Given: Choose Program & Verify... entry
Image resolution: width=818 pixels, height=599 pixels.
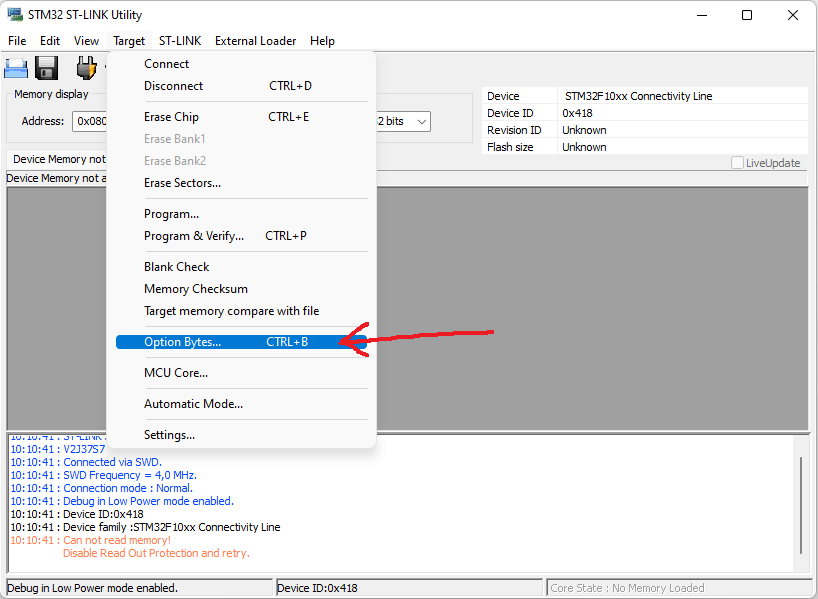Looking at the screenshot, I should click(242, 236).
